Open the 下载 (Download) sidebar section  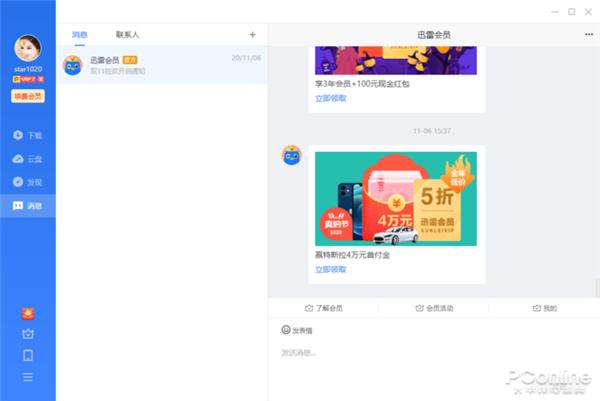pyautogui.click(x=28, y=135)
